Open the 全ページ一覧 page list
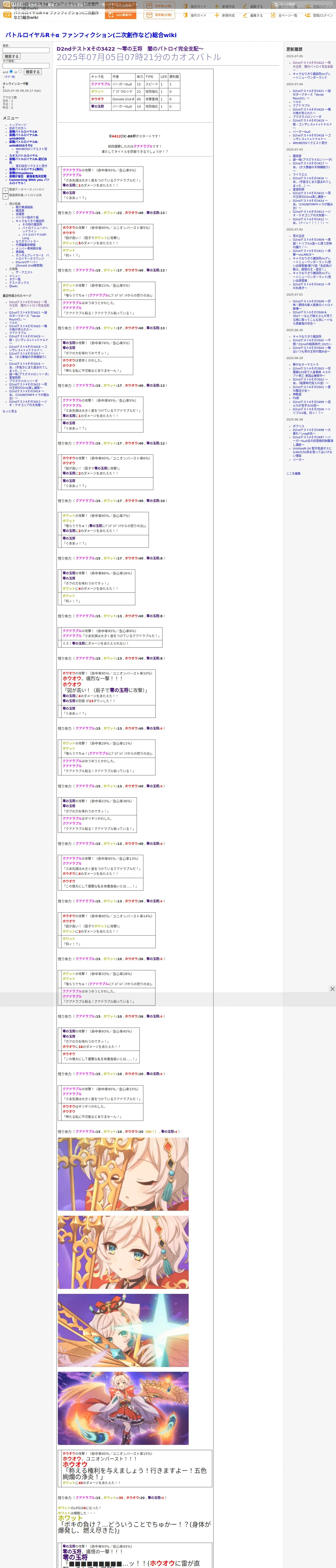The height and width of the screenshot is (1568, 336). tap(285, 15)
